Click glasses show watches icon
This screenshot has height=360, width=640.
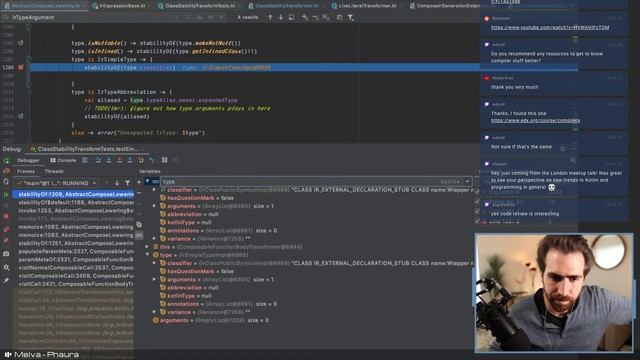139,236
